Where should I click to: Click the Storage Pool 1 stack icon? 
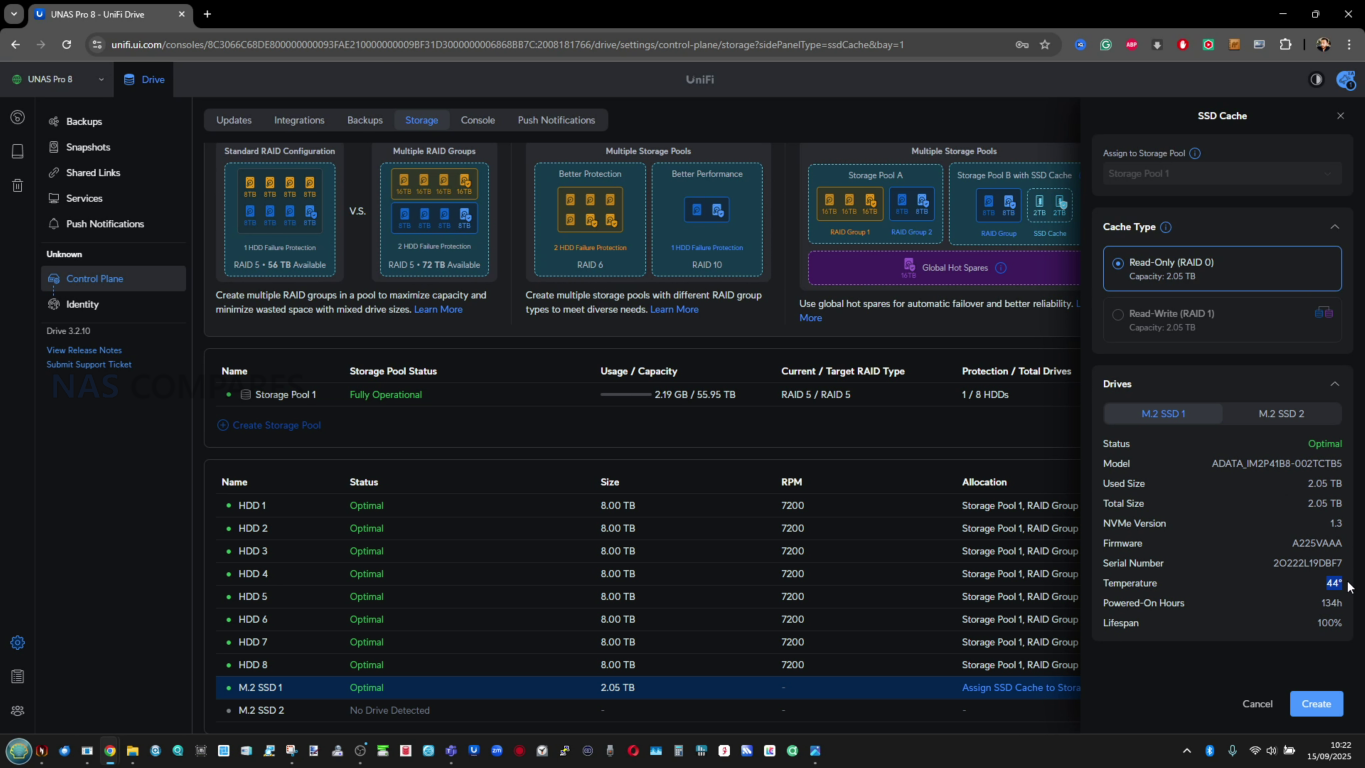[246, 395]
